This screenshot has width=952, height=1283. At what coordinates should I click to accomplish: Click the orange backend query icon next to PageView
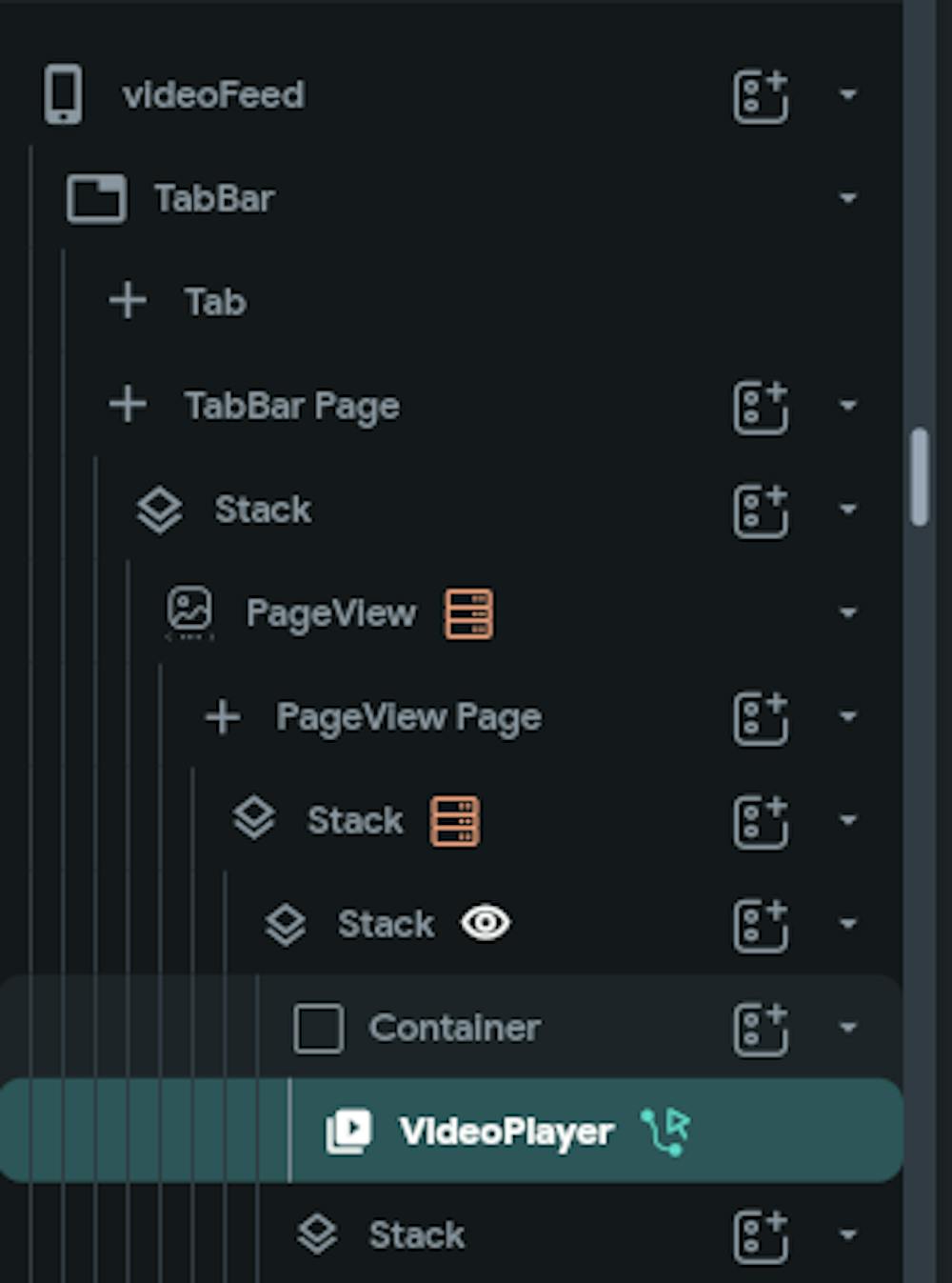tap(468, 613)
